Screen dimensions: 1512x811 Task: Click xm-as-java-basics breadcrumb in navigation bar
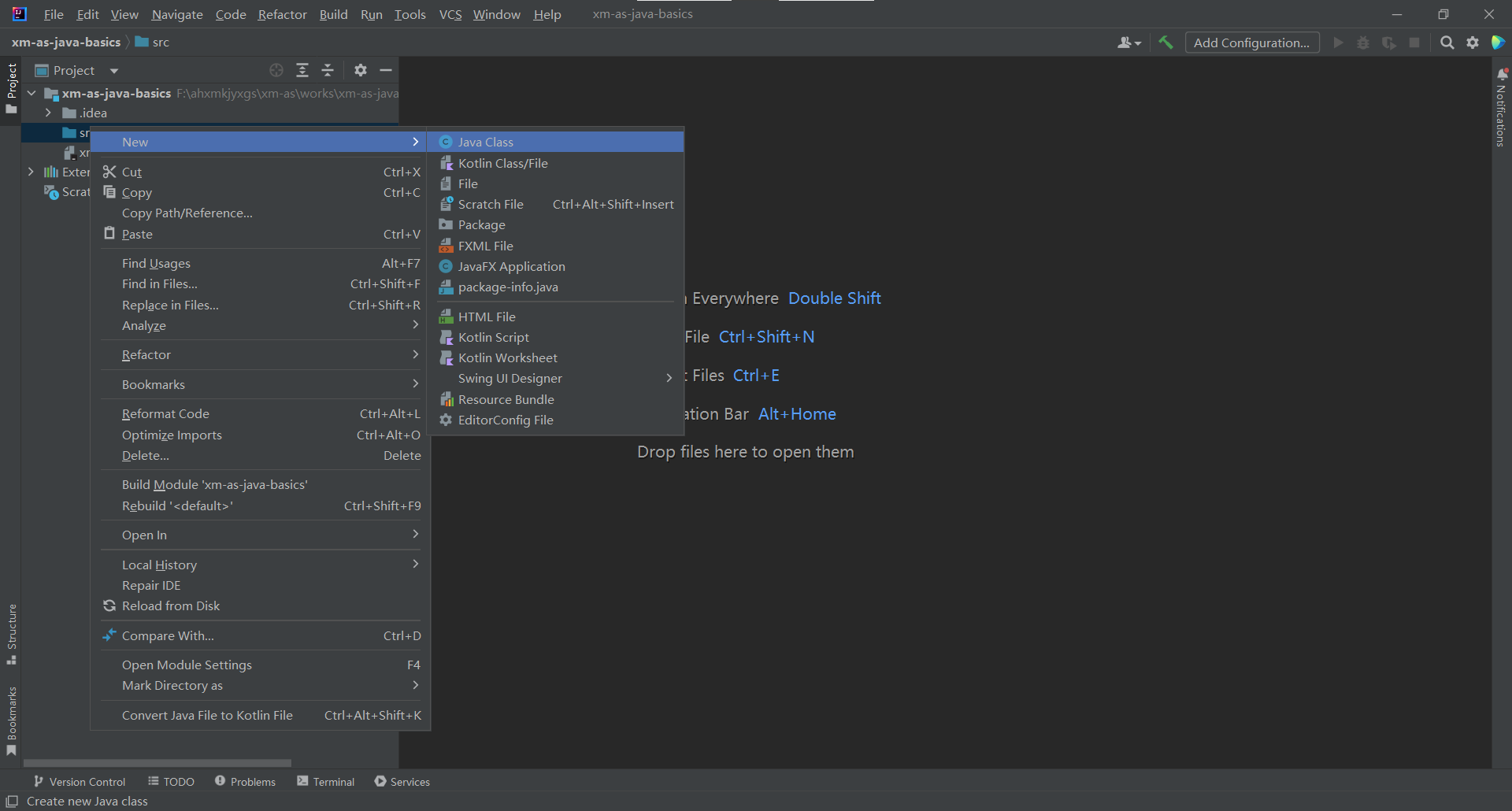(x=66, y=43)
